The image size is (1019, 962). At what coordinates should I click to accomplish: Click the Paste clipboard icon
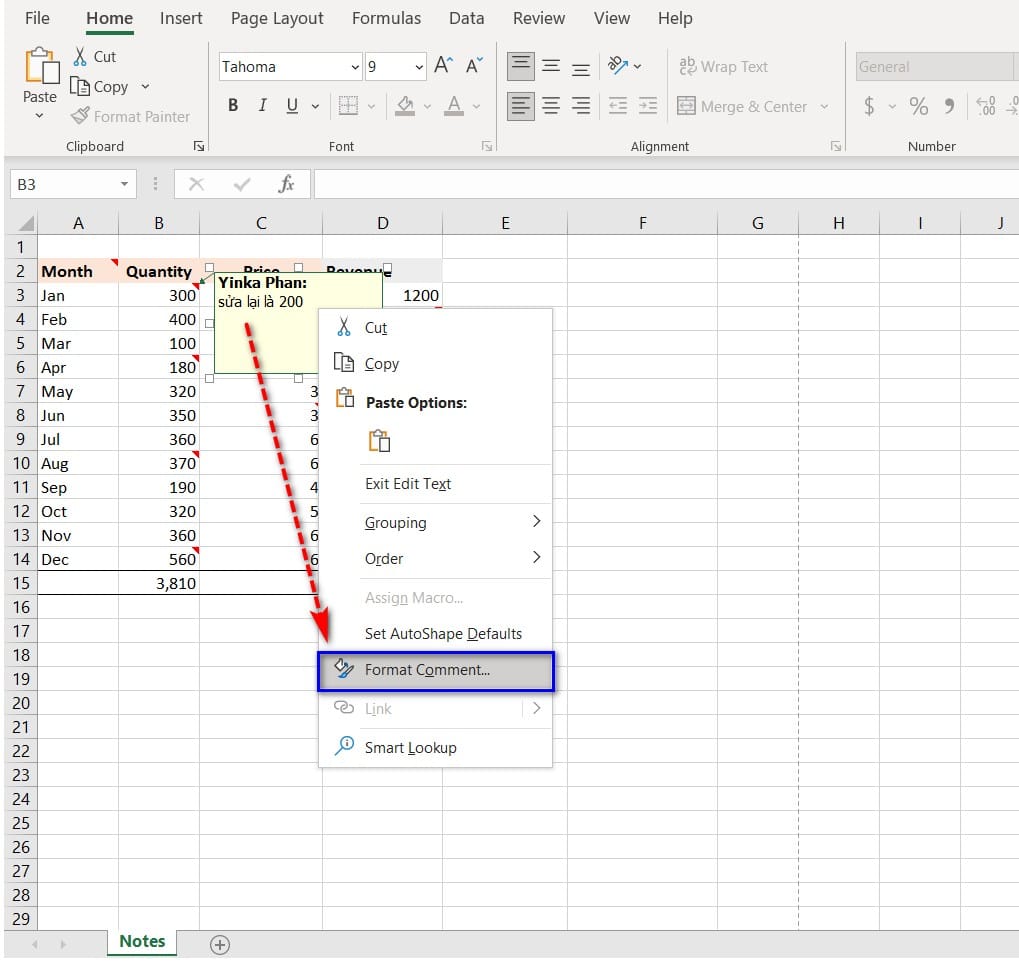(42, 66)
